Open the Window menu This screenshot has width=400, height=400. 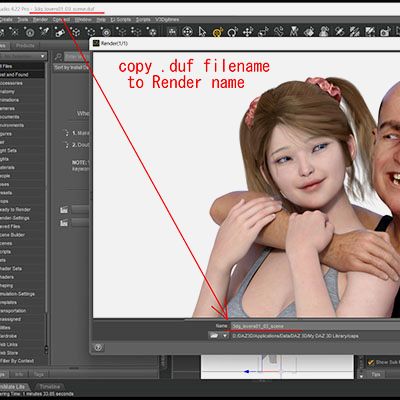[x=83, y=20]
